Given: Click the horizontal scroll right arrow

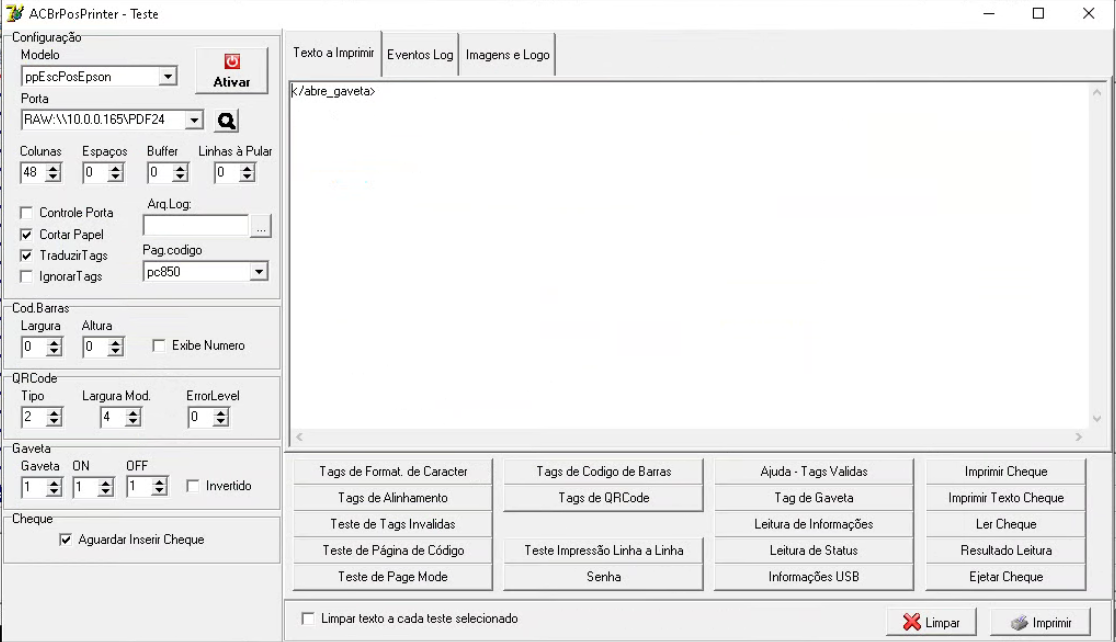Looking at the screenshot, I should [1079, 437].
